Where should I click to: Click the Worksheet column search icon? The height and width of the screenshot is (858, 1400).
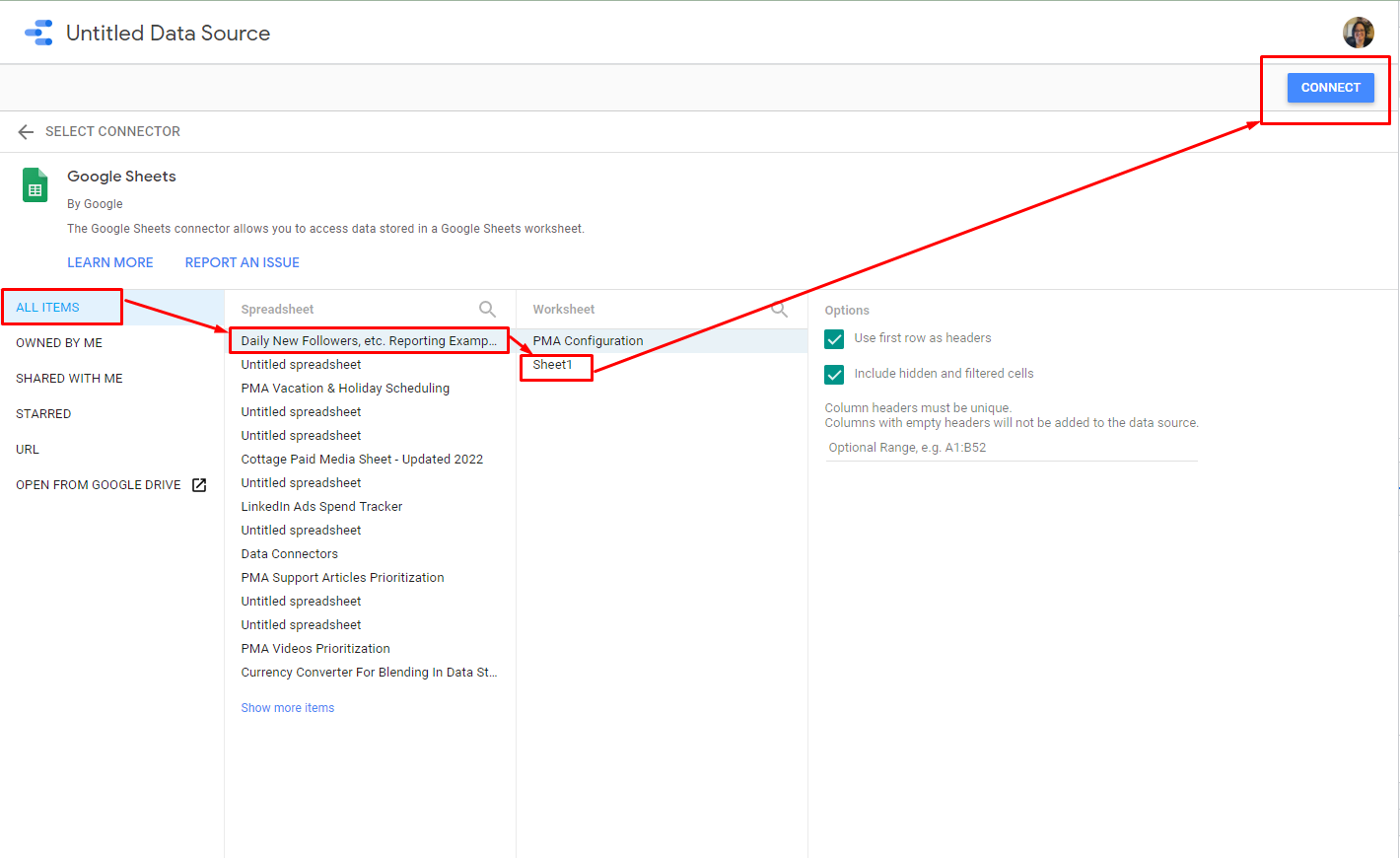[779, 309]
